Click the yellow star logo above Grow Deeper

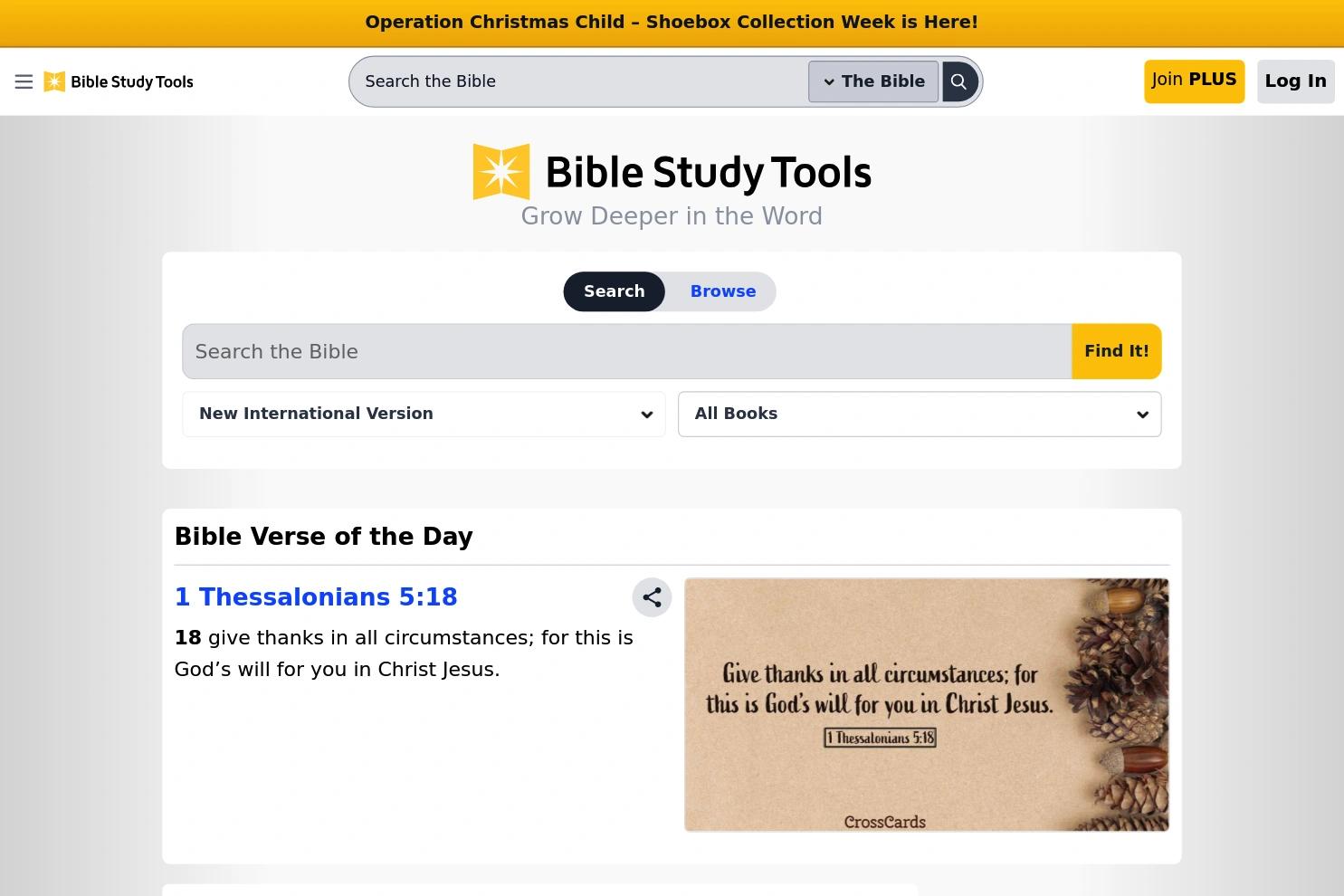pos(500,172)
